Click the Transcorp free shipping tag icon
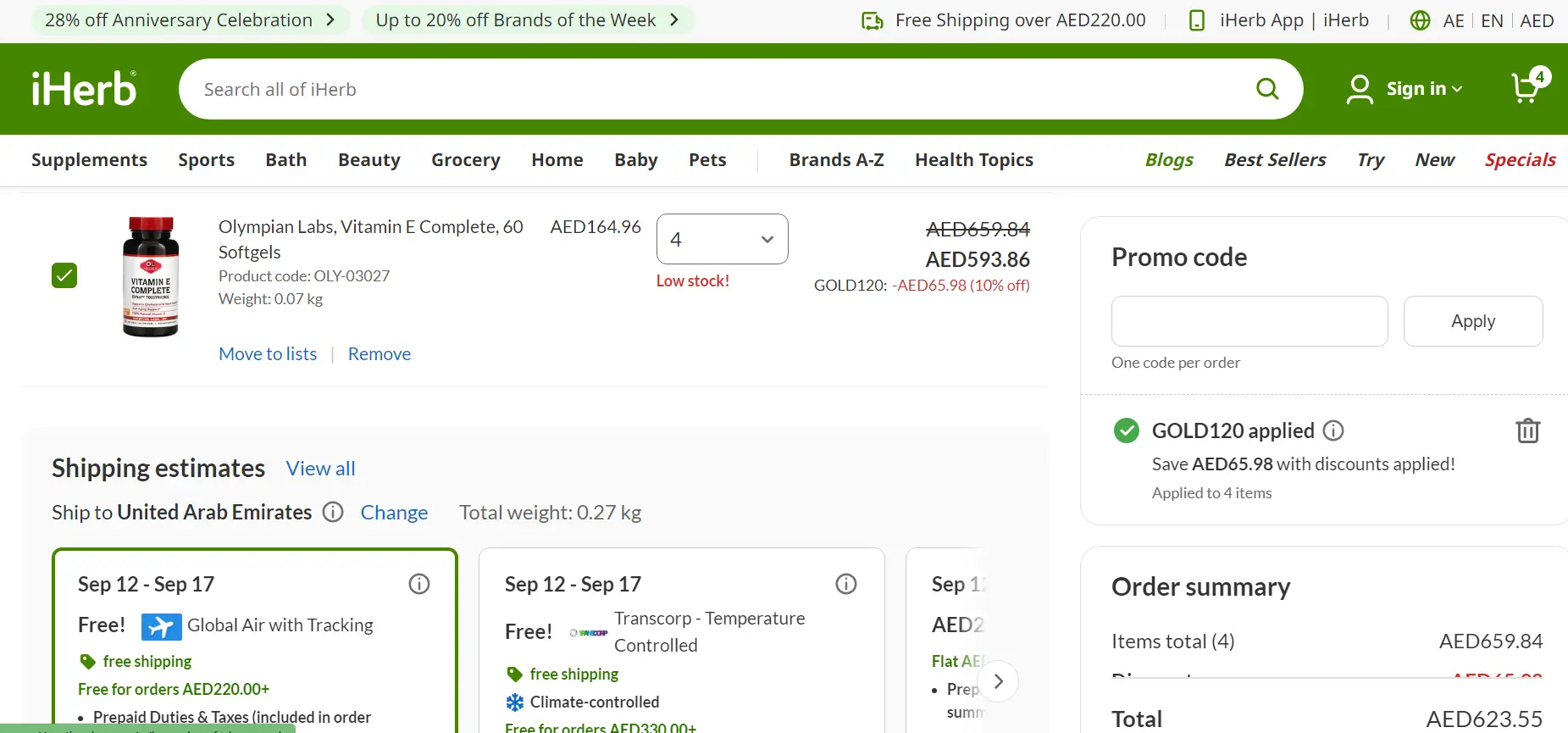This screenshot has width=1568, height=733. (514, 674)
